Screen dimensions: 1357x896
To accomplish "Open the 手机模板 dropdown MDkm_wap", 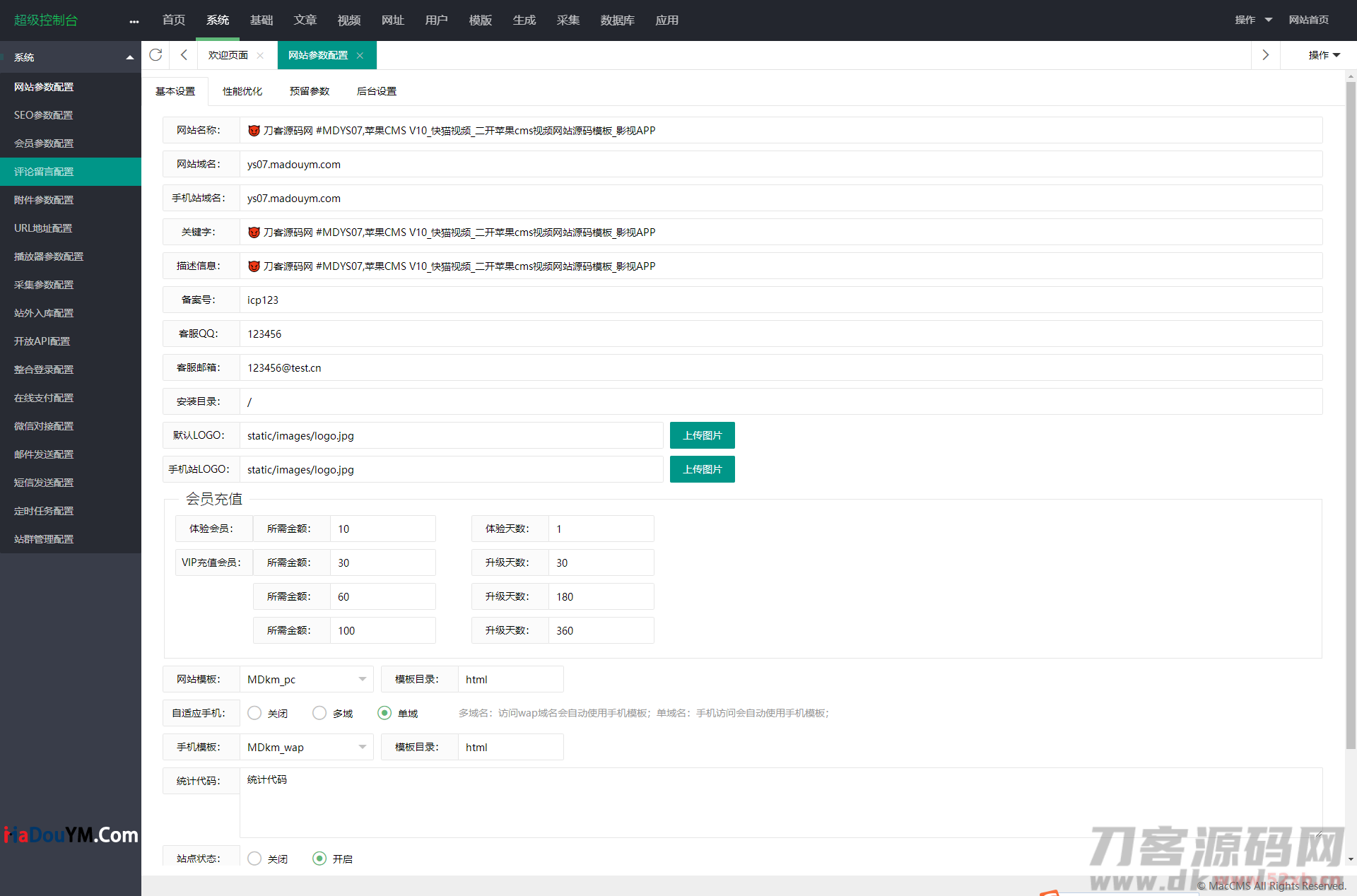I will 306,747.
